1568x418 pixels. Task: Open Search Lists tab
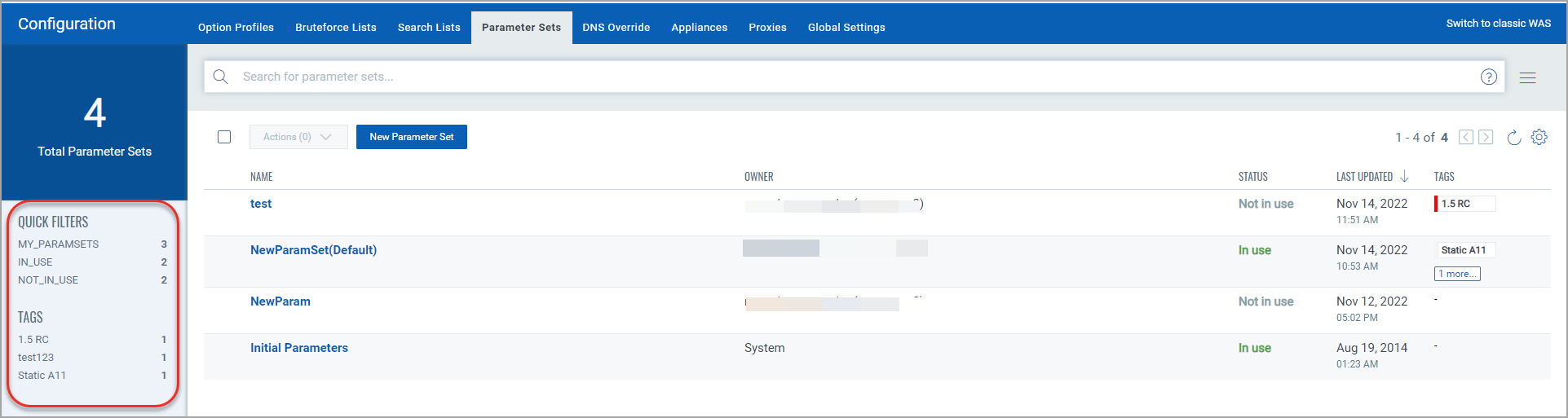pos(429,27)
